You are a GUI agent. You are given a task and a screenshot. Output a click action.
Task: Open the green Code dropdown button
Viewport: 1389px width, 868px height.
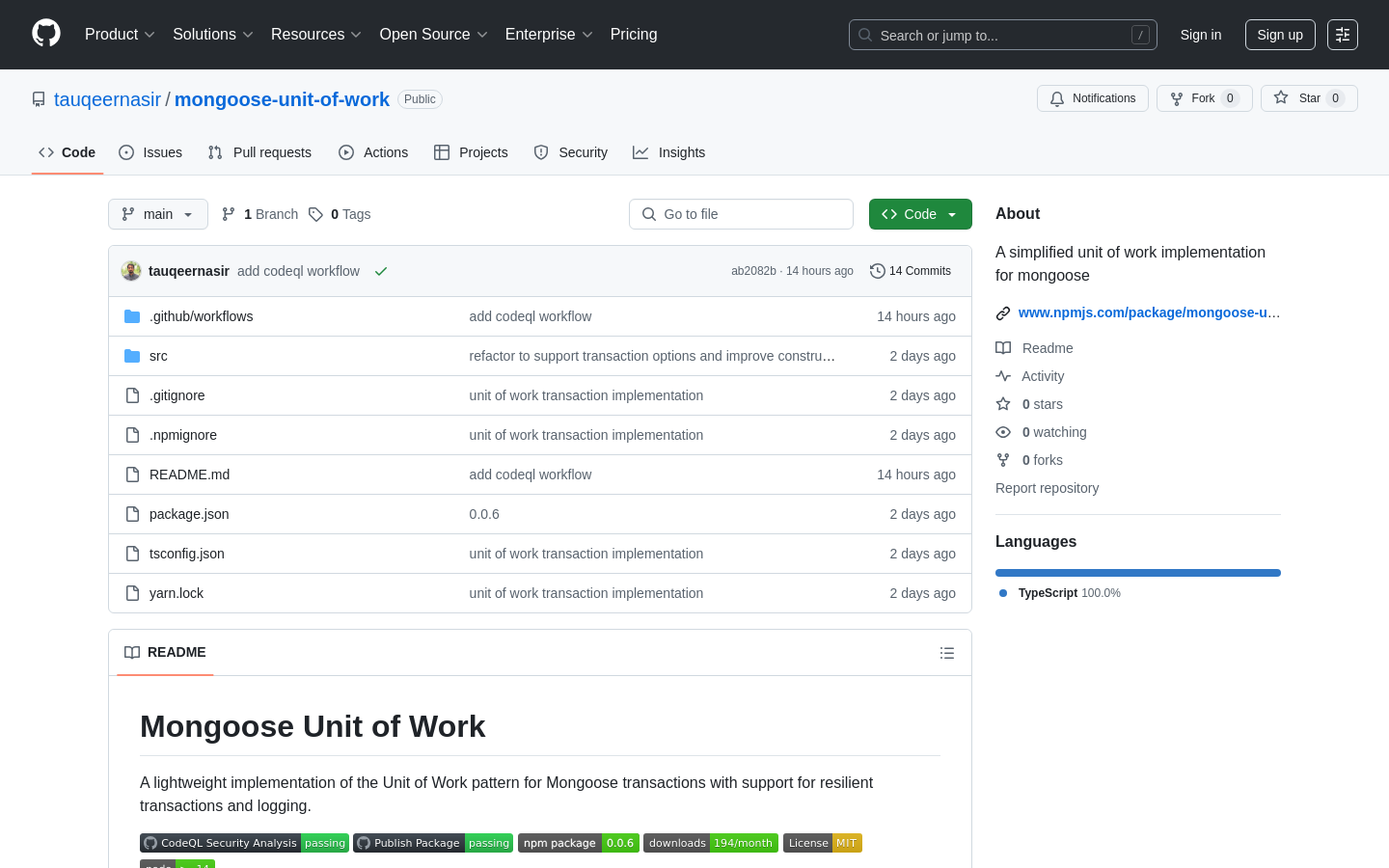(x=920, y=214)
